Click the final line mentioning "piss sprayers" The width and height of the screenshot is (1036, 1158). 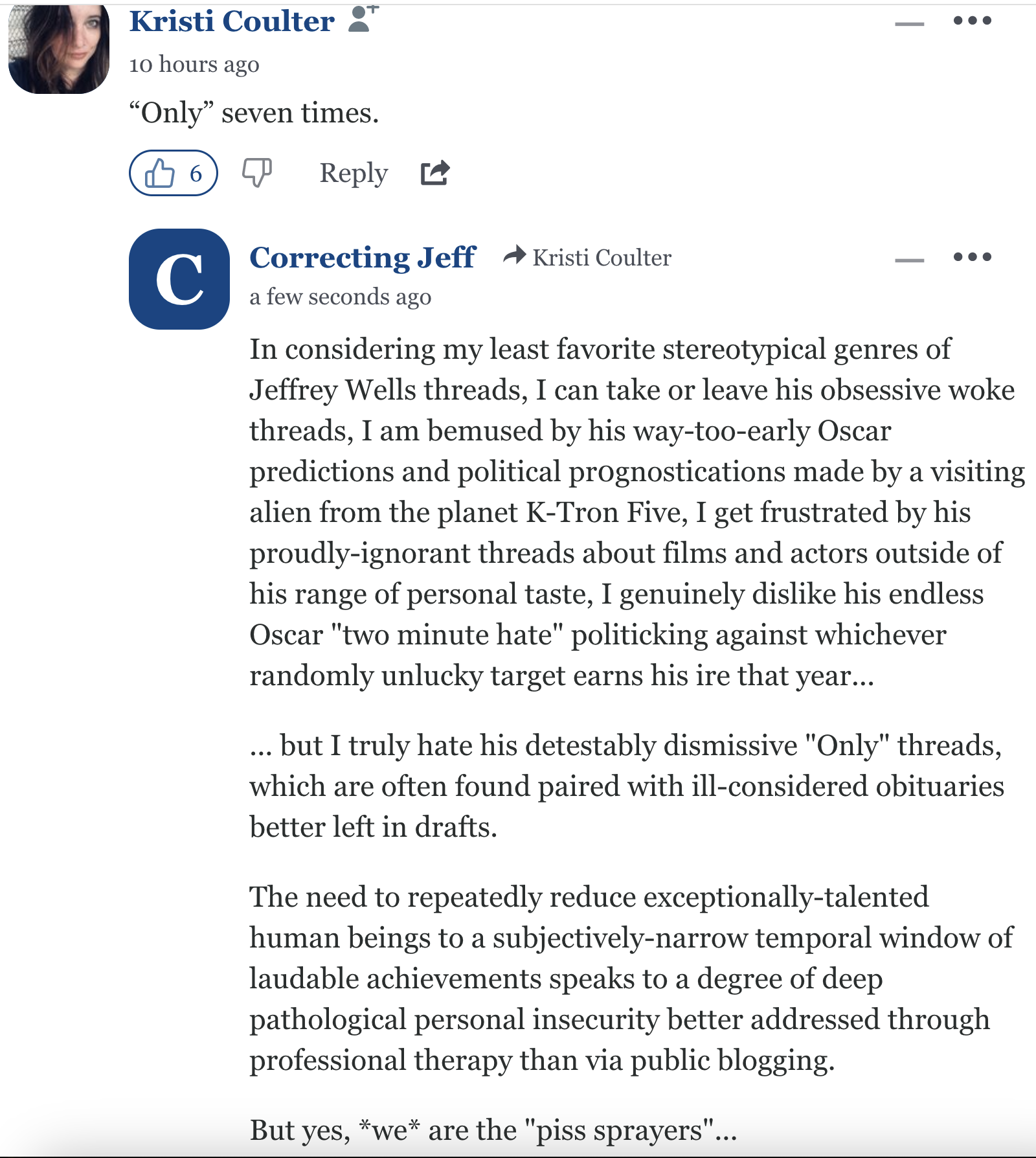[x=493, y=1130]
